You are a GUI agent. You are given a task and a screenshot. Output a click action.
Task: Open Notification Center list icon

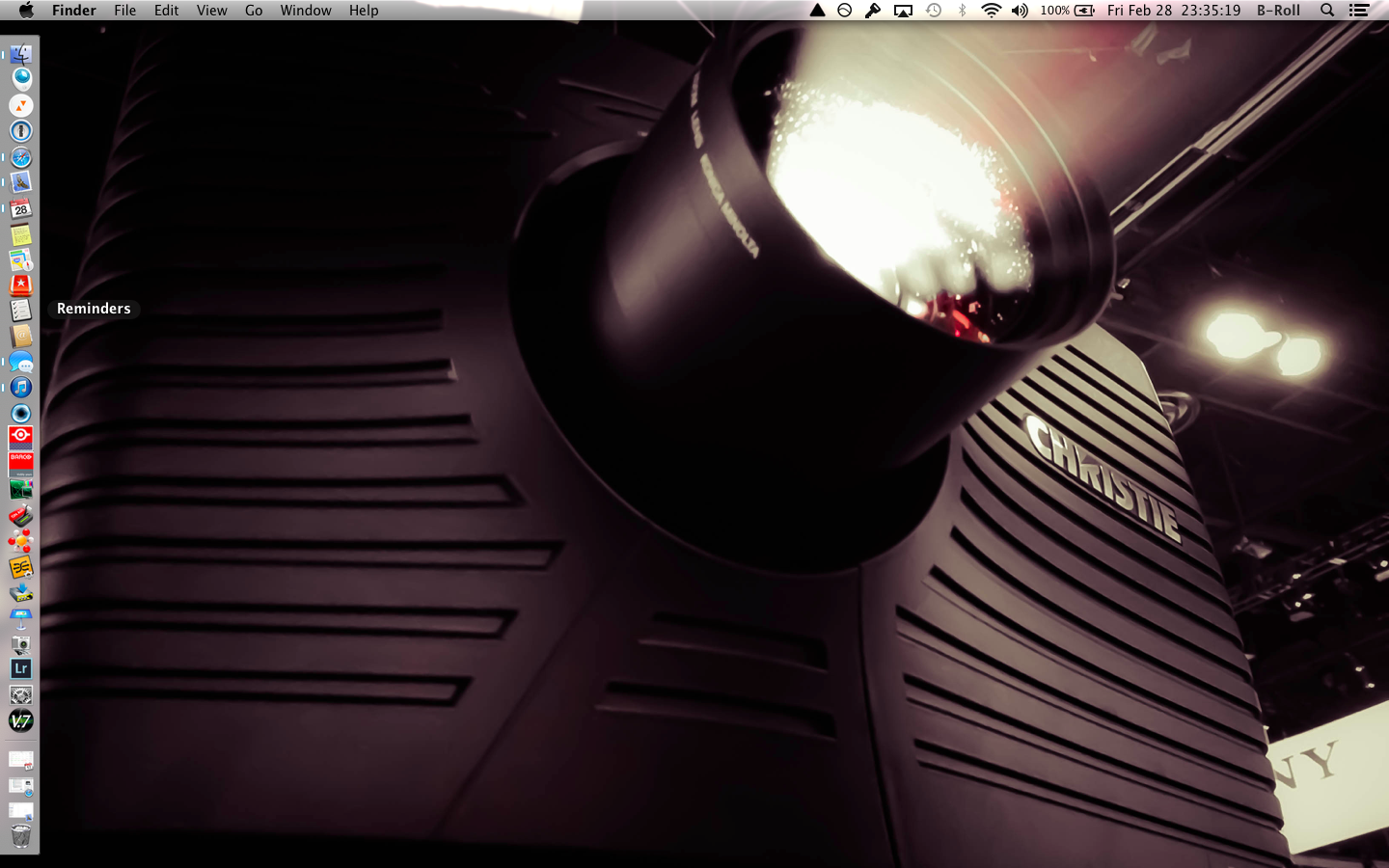(1359, 11)
